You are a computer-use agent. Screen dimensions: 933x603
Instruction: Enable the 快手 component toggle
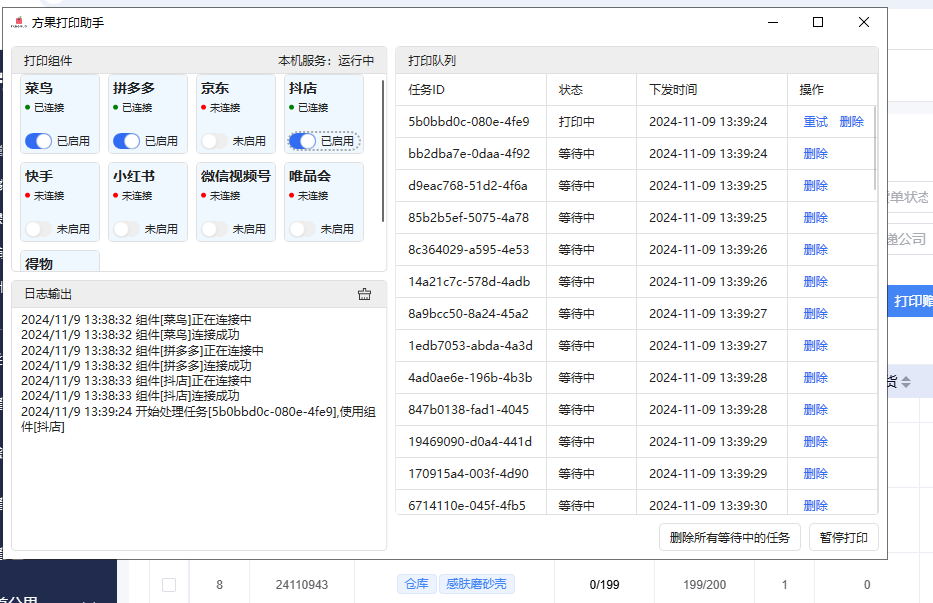click(38, 229)
